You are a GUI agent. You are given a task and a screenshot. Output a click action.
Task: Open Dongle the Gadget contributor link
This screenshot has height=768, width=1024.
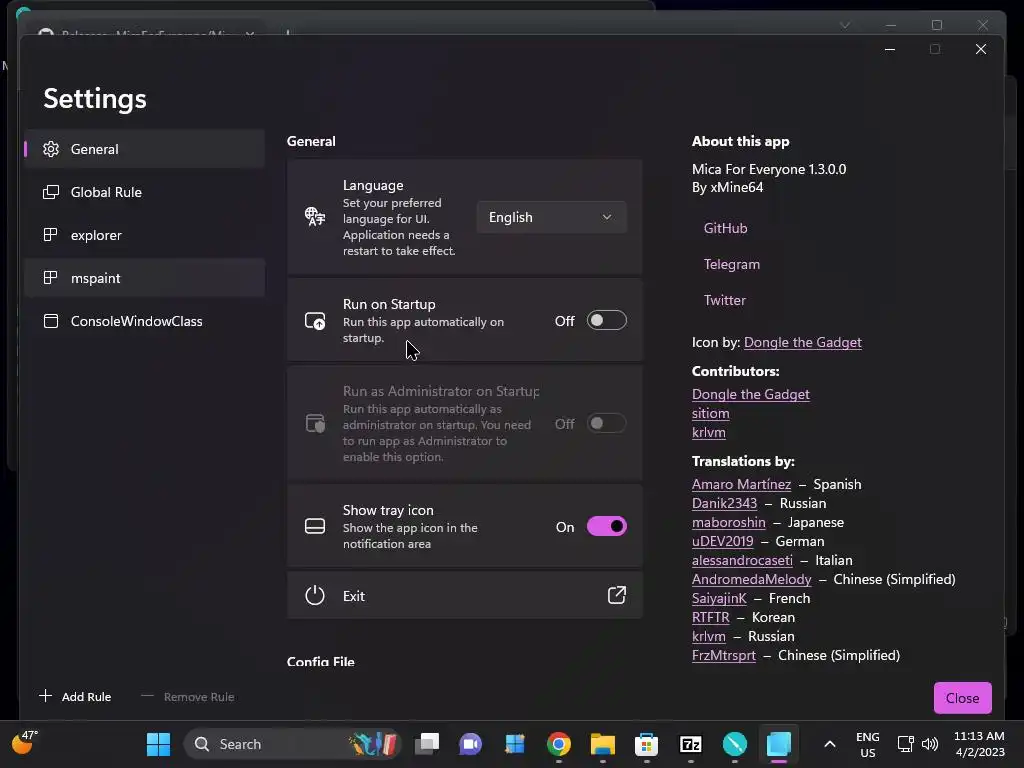tap(750, 394)
